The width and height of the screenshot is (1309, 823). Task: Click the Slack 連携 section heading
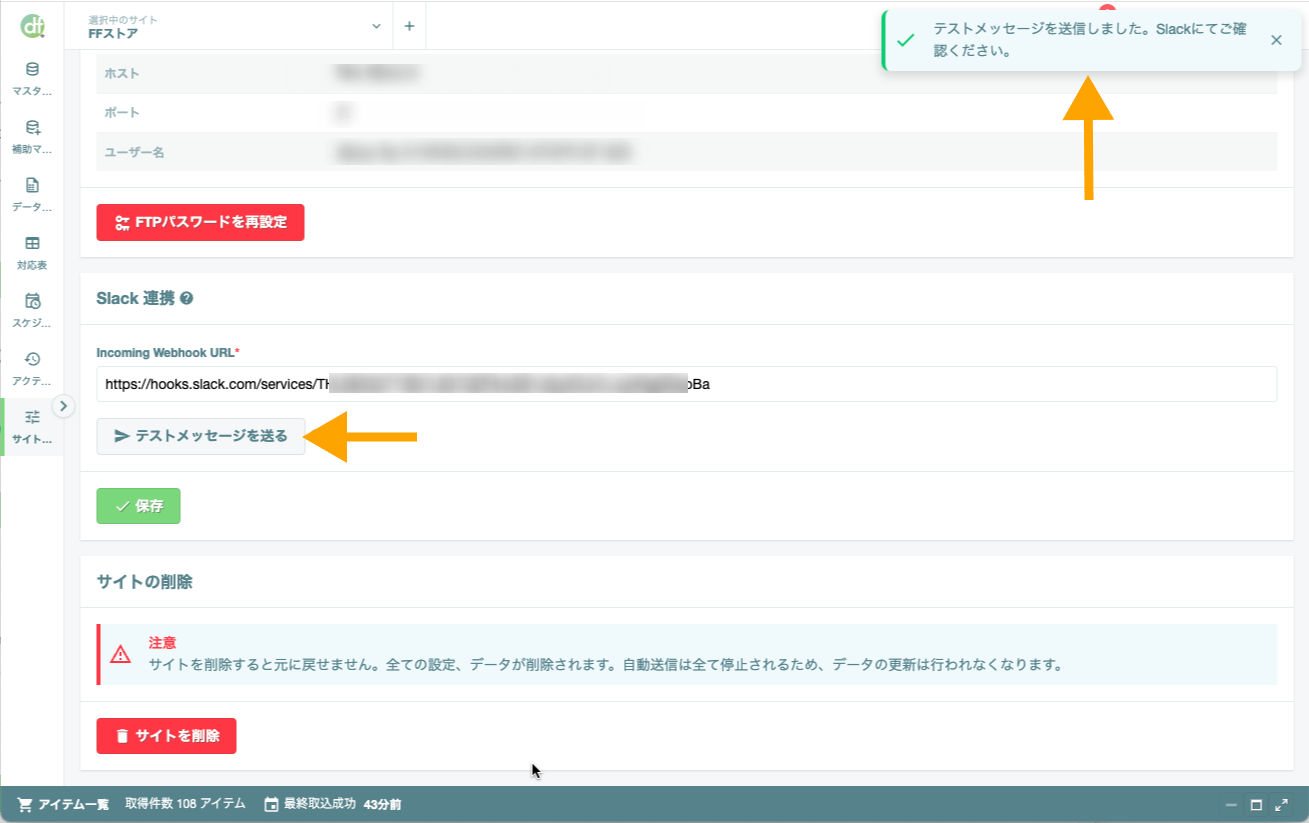[x=135, y=298]
